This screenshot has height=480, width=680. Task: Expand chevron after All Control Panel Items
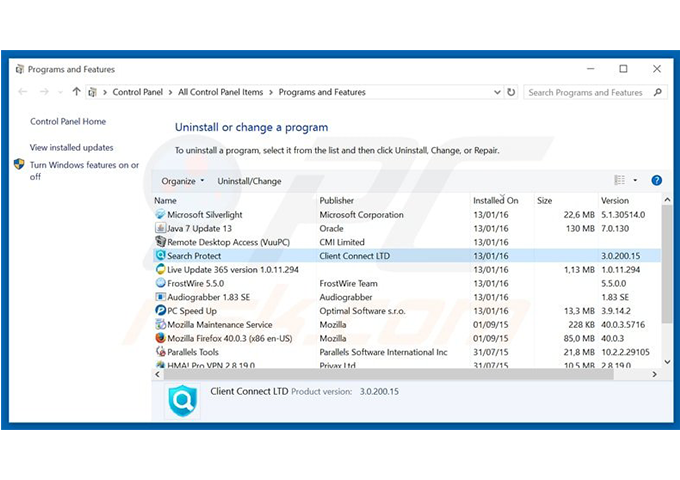271,92
